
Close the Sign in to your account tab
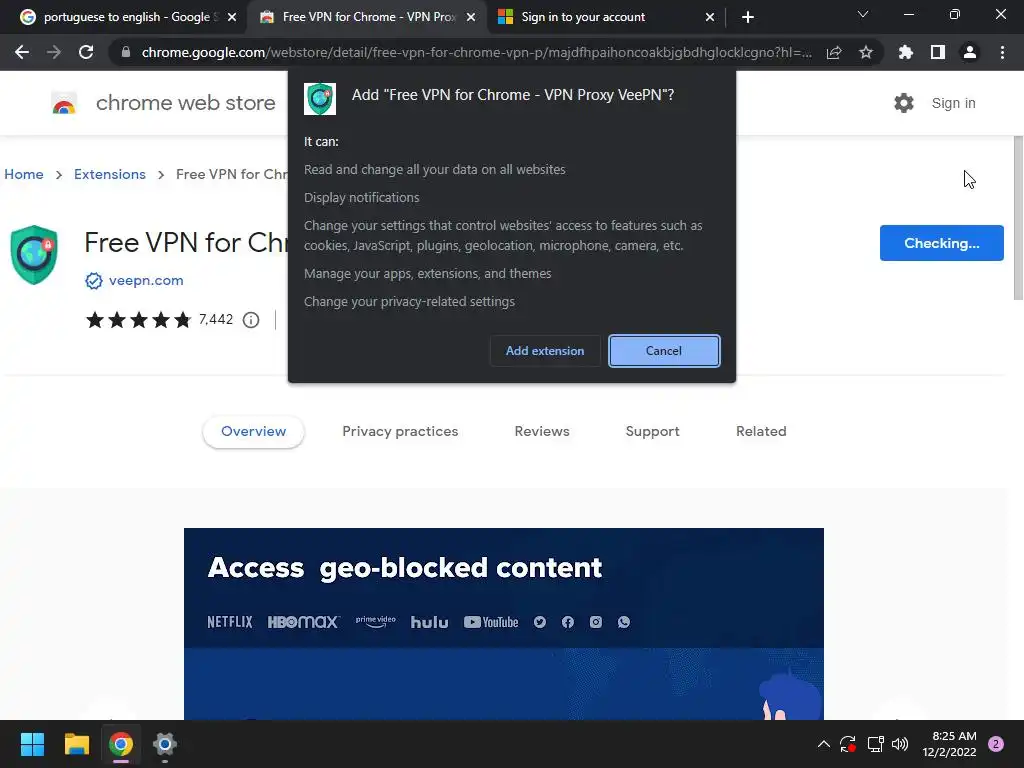710,17
